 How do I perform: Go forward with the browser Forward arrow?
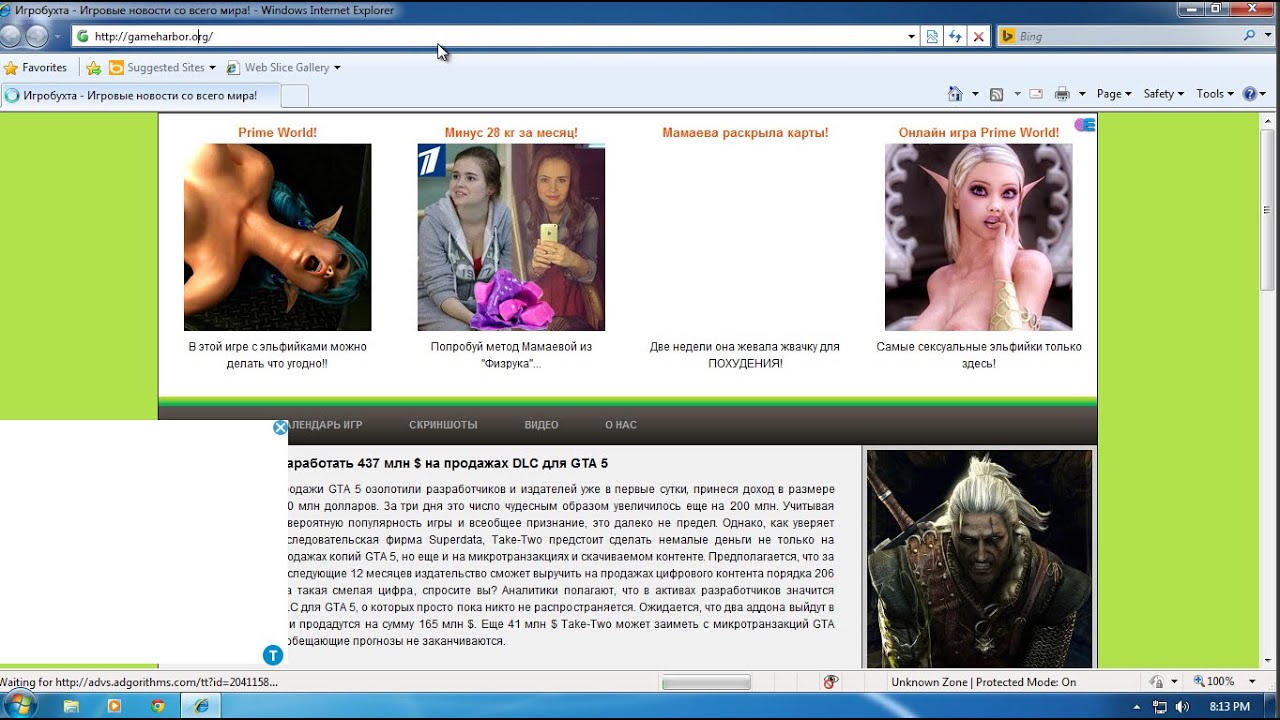click(37, 36)
